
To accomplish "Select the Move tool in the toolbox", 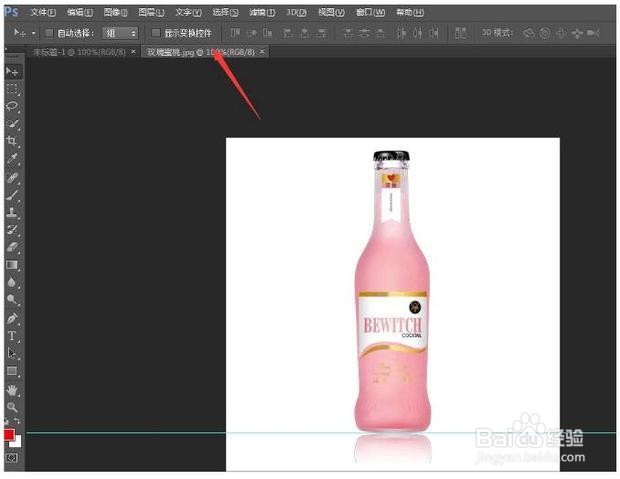I will (x=12, y=72).
